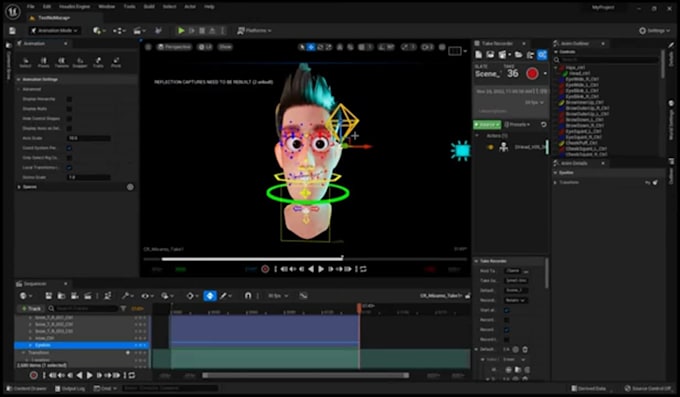This screenshot has height=397, width=680.
Task: Click the Trails tool in Animation panel
Action: coord(98,62)
